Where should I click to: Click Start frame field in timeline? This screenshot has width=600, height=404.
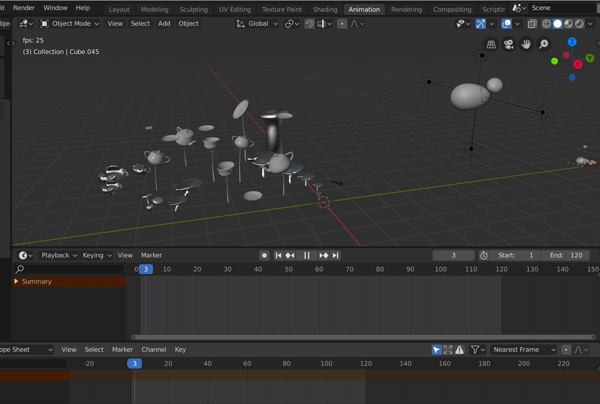pos(516,255)
